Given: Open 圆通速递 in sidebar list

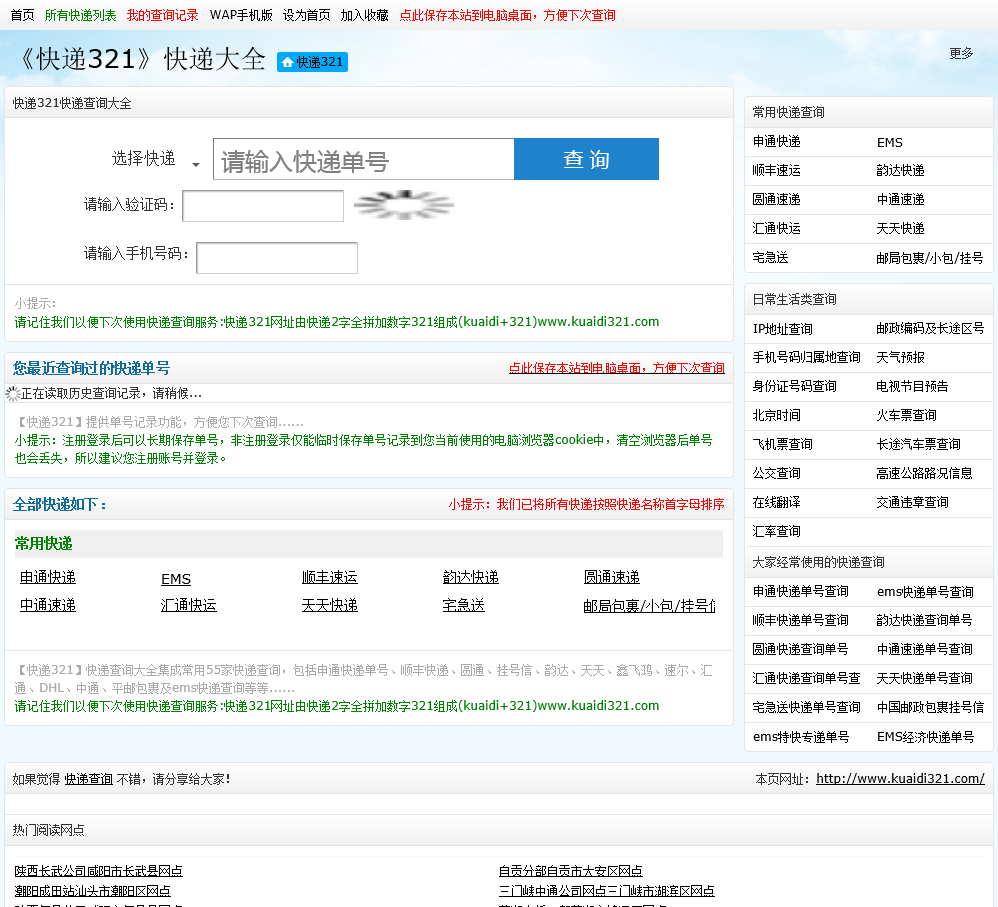Looking at the screenshot, I should pos(777,199).
